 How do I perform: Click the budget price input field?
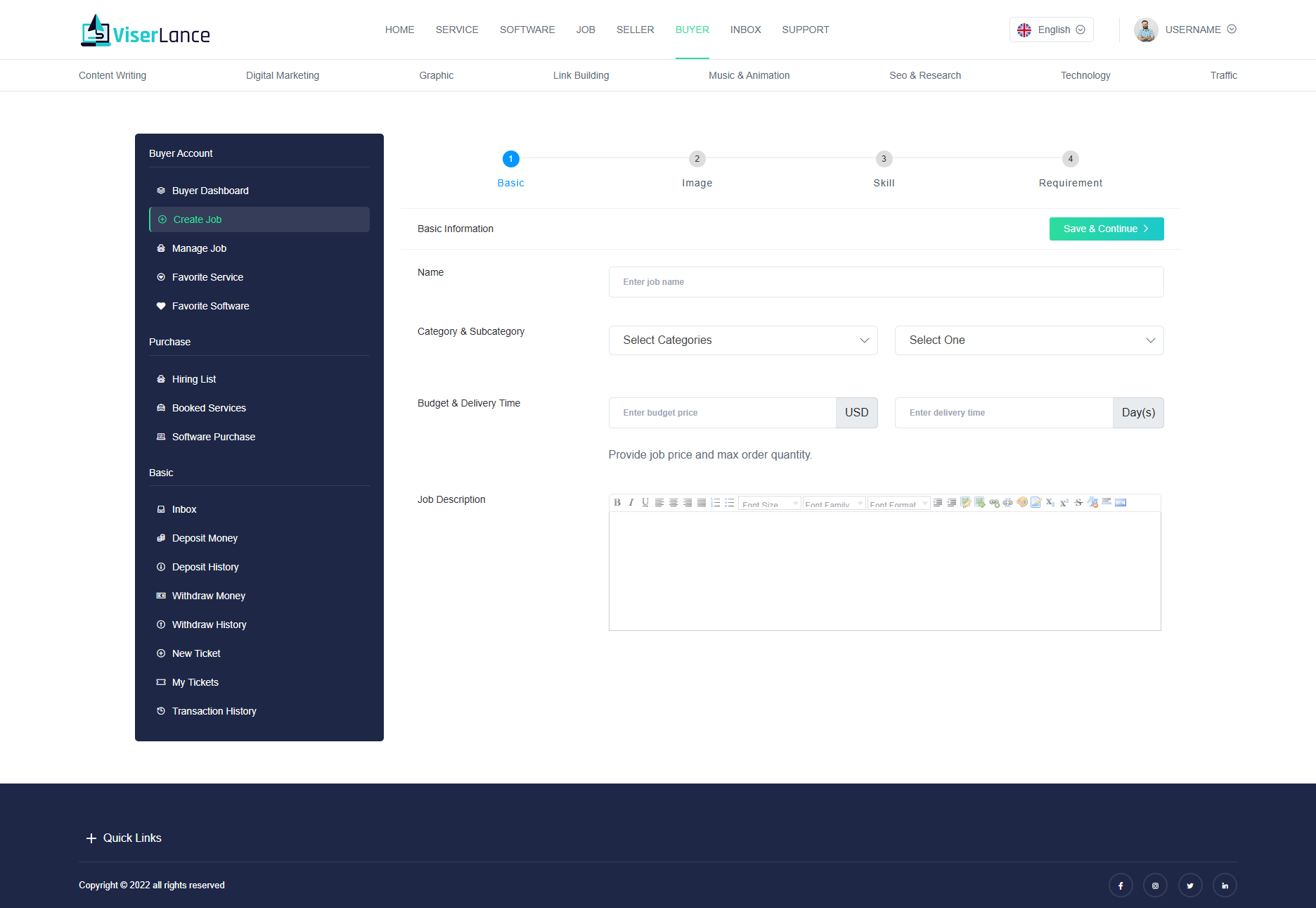point(722,413)
